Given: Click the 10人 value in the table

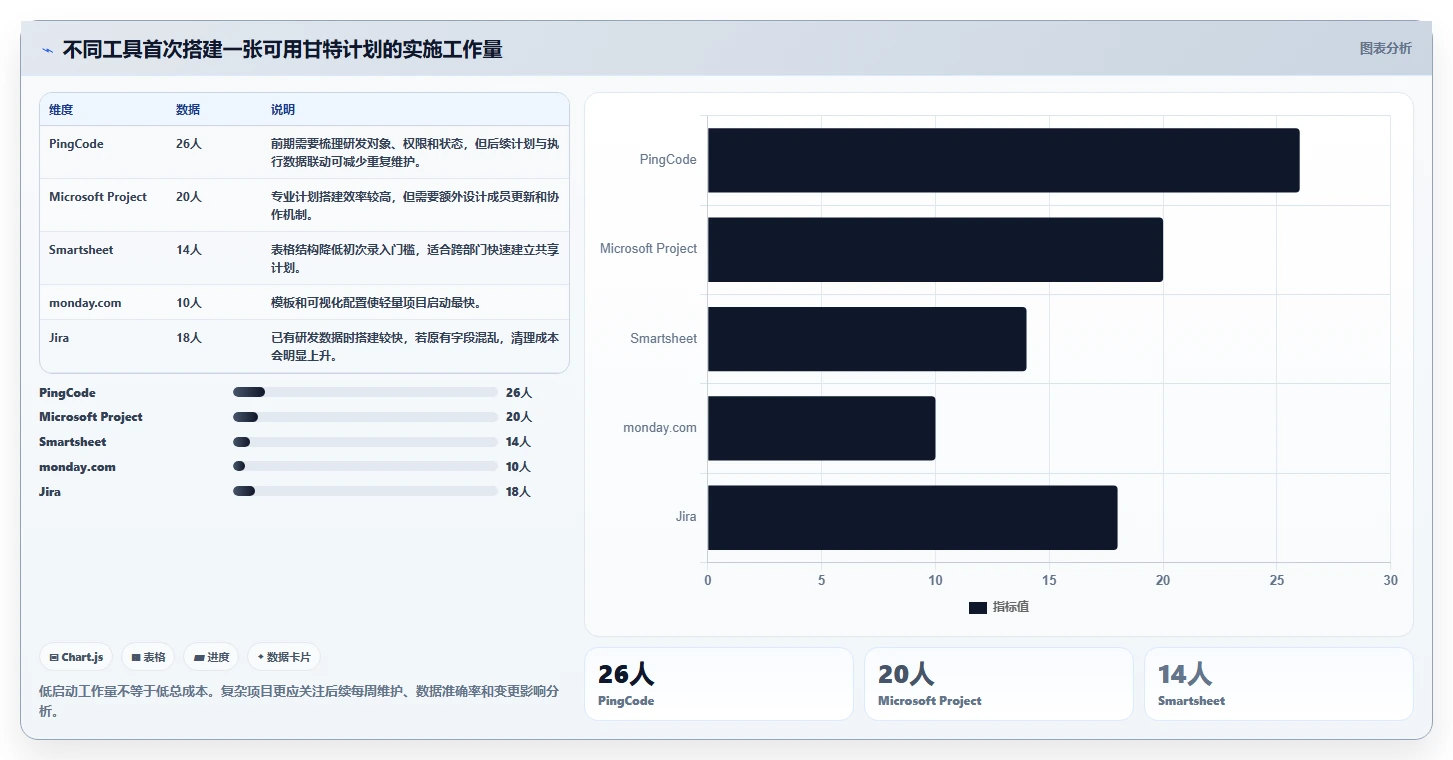Looking at the screenshot, I should point(189,303).
